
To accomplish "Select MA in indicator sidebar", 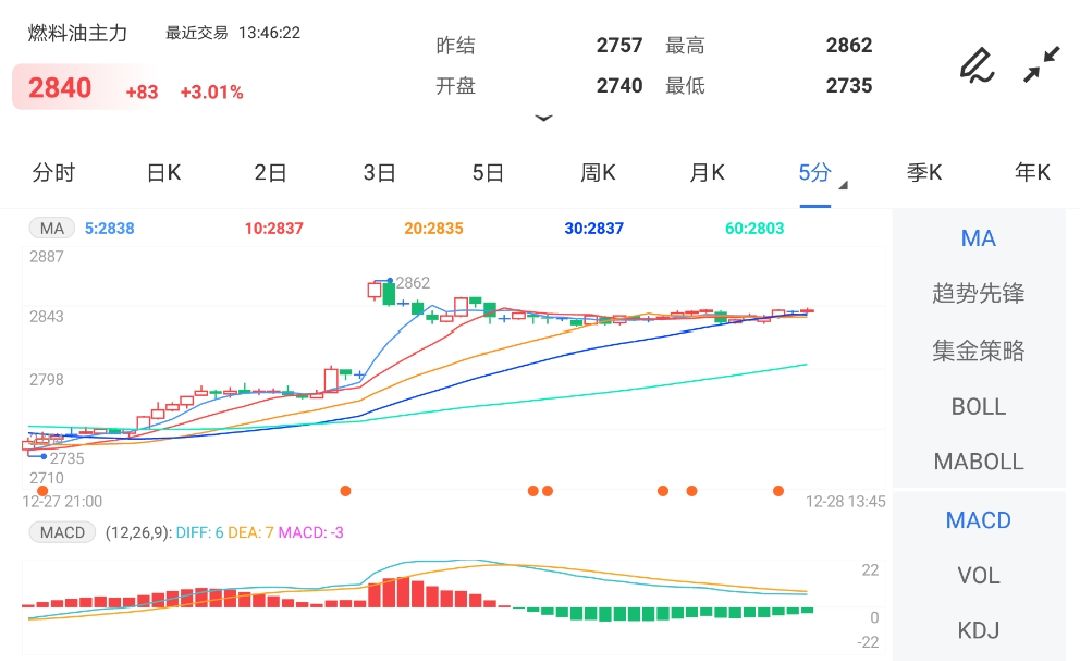I will pos(978,239).
